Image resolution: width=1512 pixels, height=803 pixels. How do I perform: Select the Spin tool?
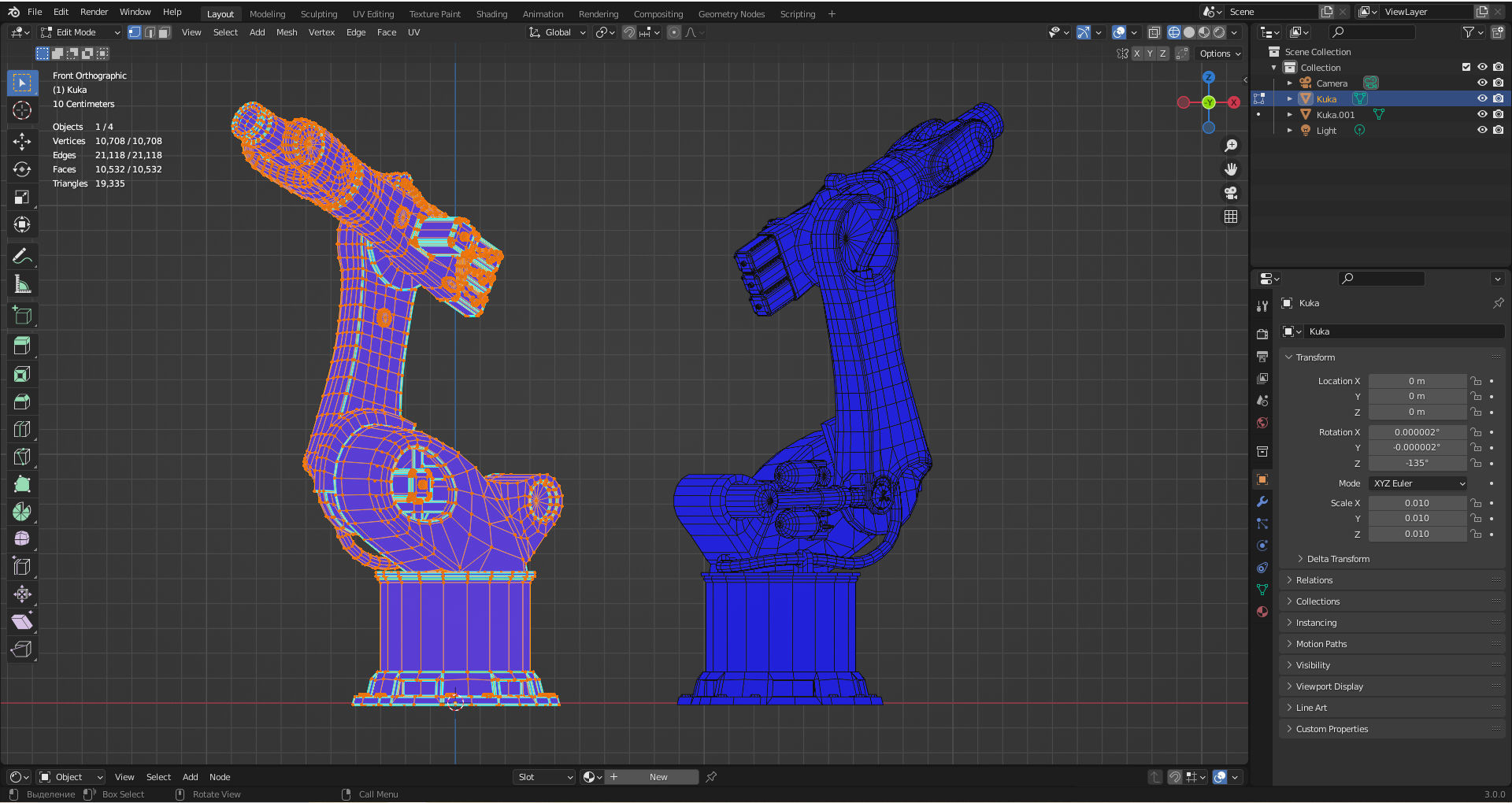[22, 512]
